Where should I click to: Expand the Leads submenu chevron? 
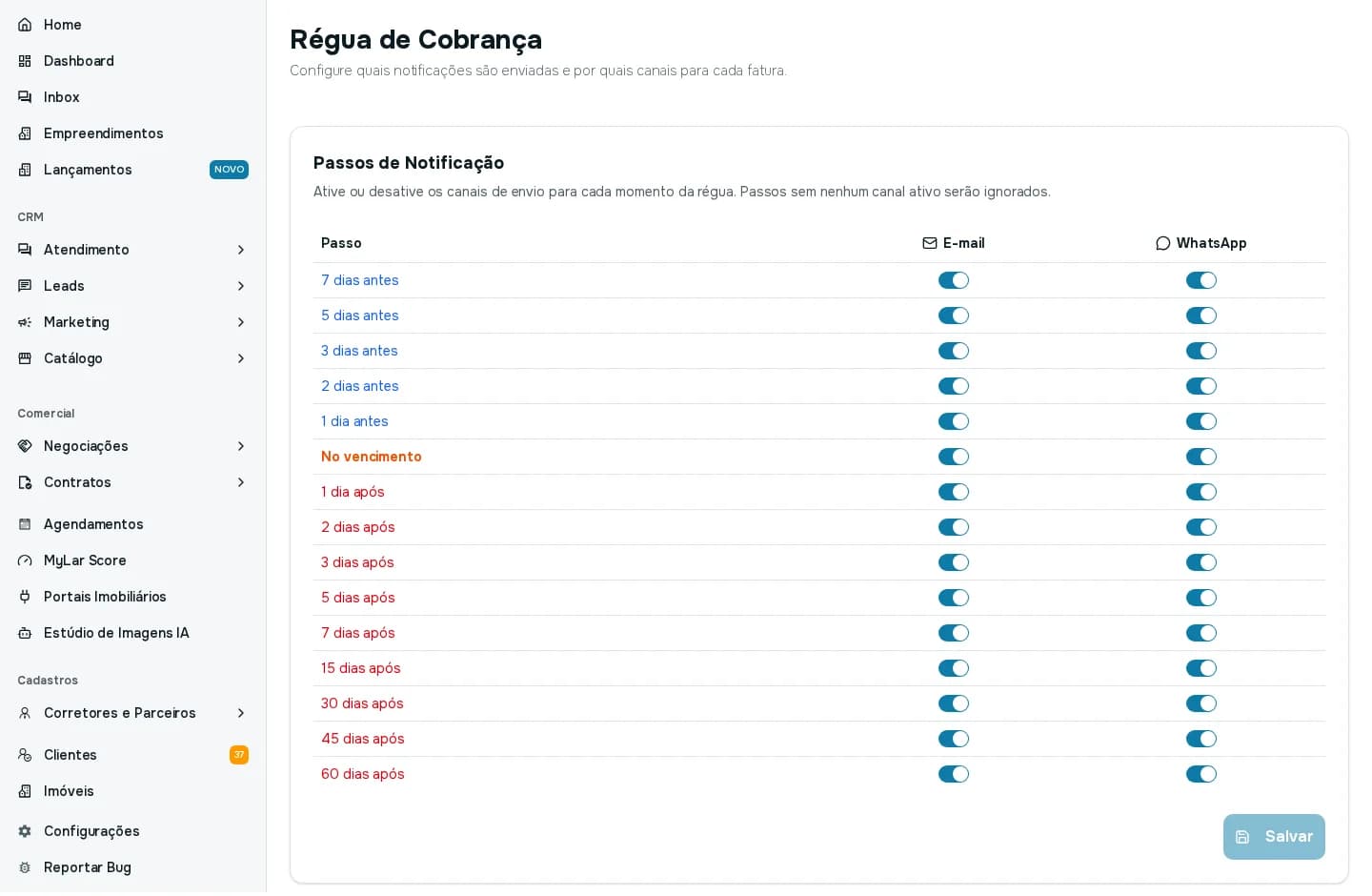pyautogui.click(x=241, y=286)
